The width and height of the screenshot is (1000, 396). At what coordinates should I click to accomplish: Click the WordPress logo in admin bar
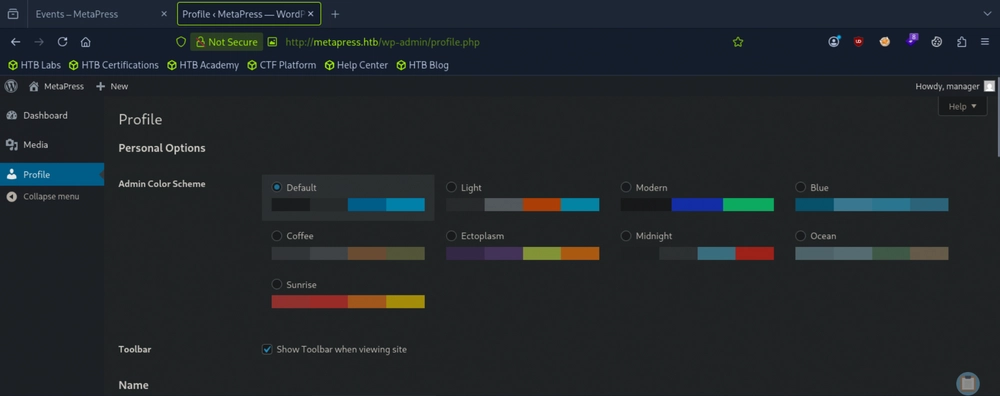click(11, 86)
